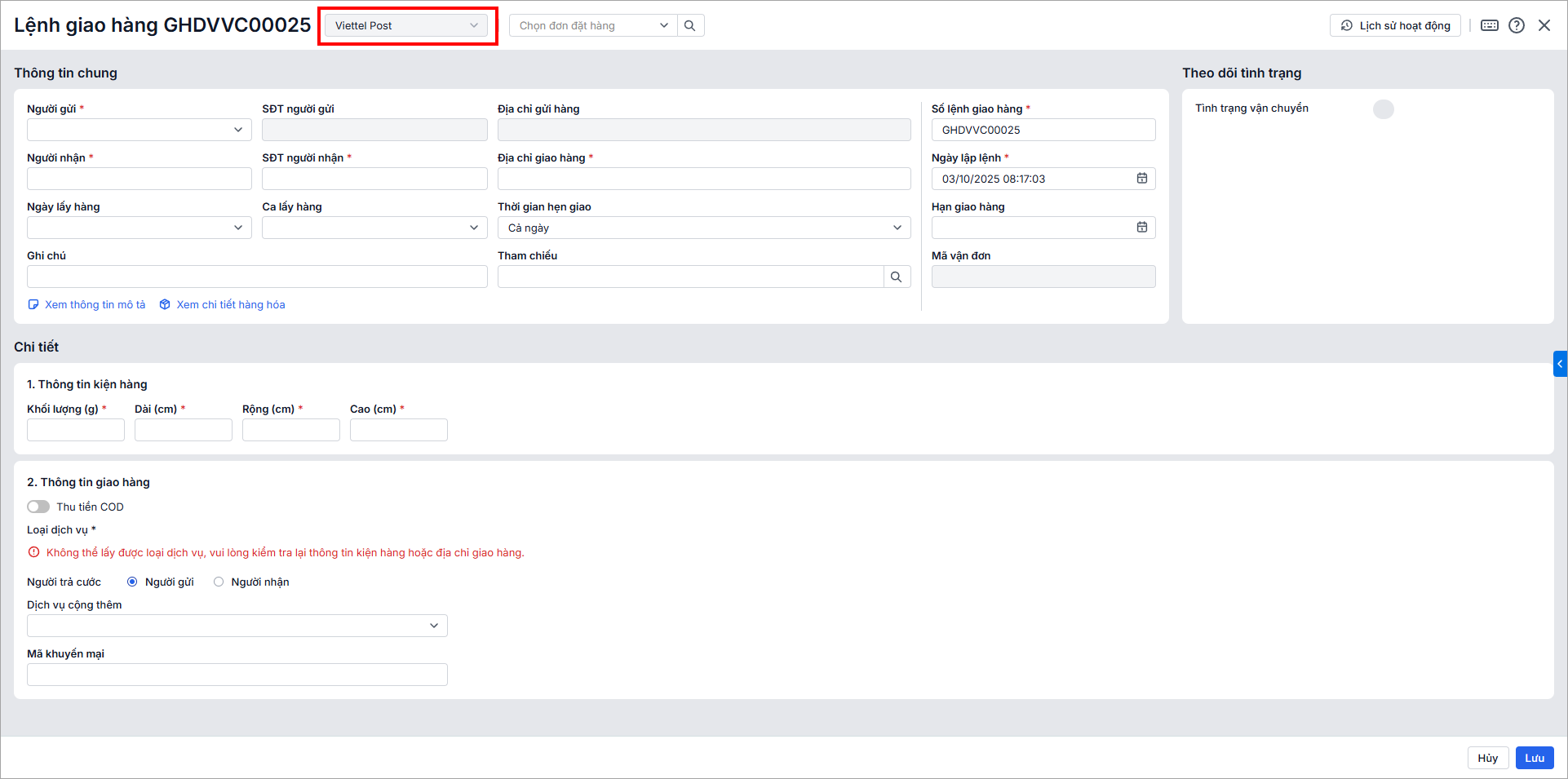The image size is (1568, 779).
Task: Select Người gửi as freight payer
Action: tap(132, 582)
